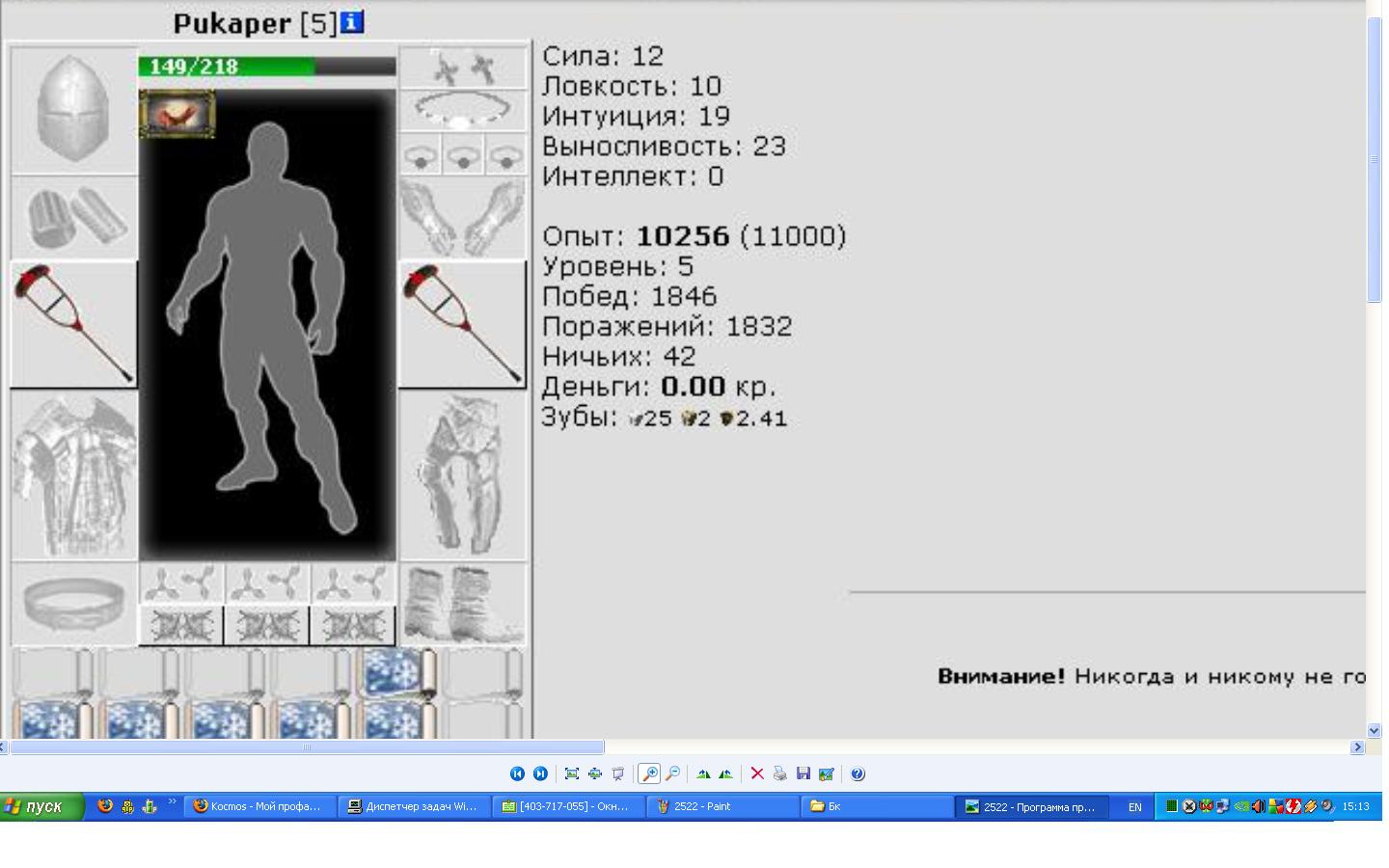Click the first snowflake scroll in bottom row
Image resolution: width=1389 pixels, height=868 pixels.
coord(54,719)
